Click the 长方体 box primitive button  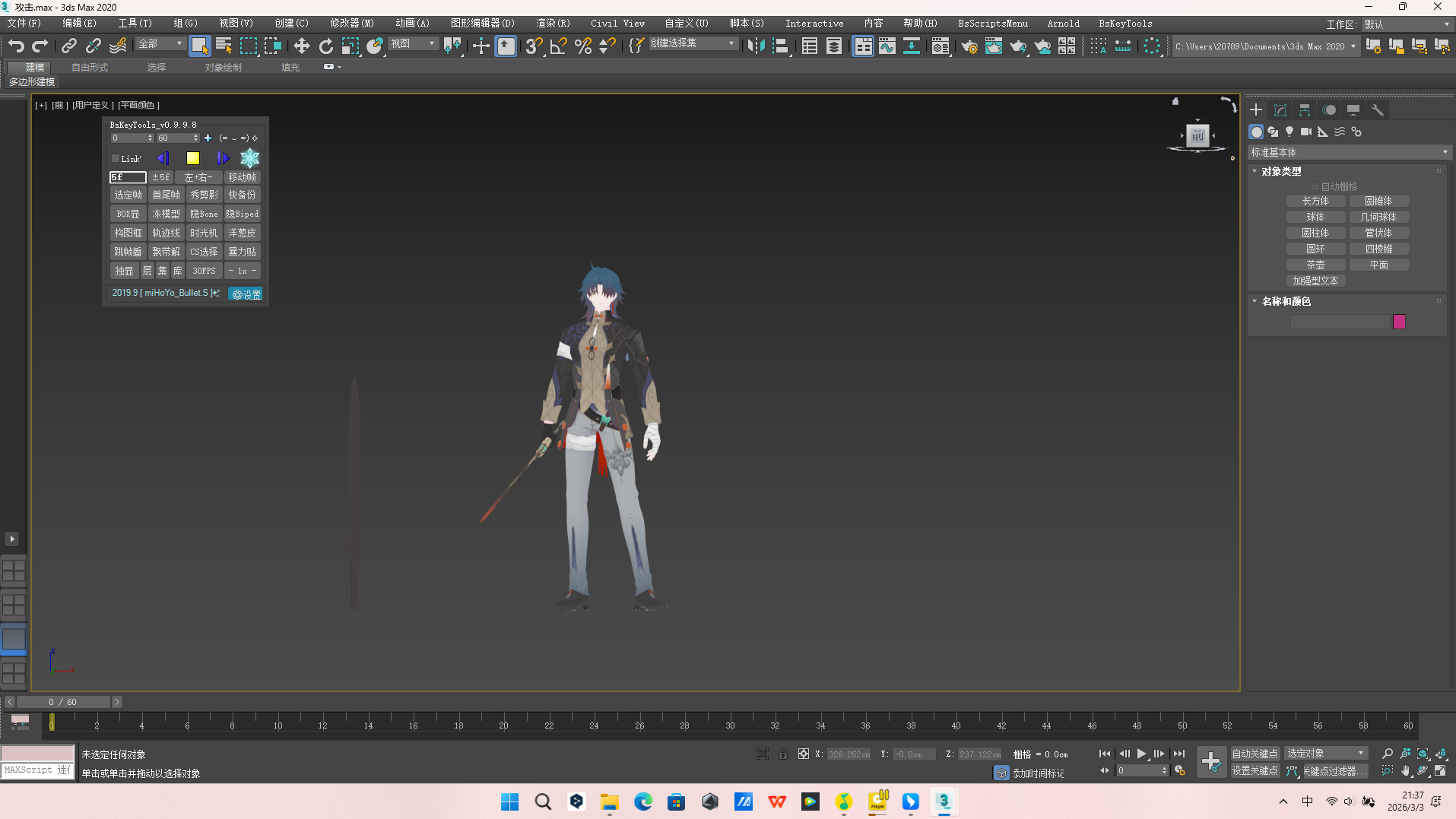tap(1315, 202)
